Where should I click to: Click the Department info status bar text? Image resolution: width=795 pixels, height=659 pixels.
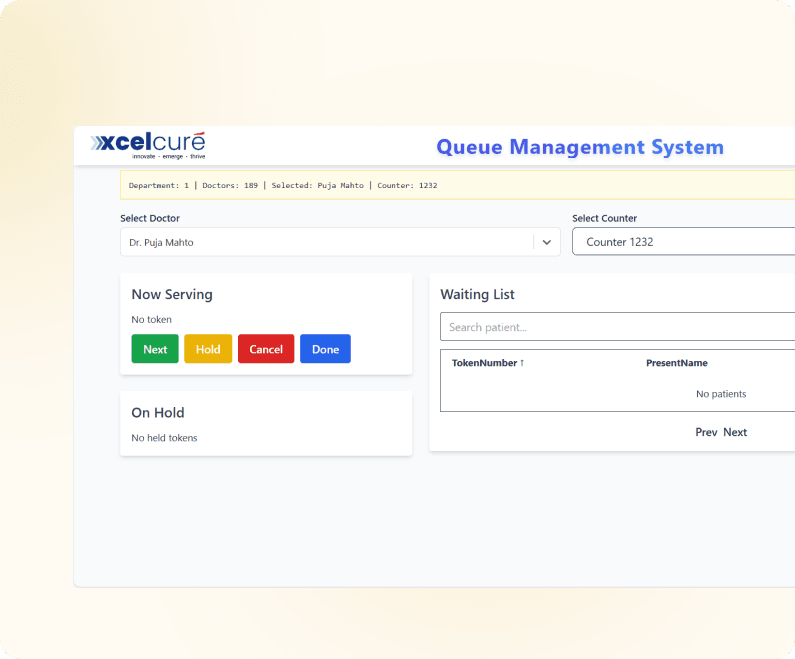[x=283, y=186]
